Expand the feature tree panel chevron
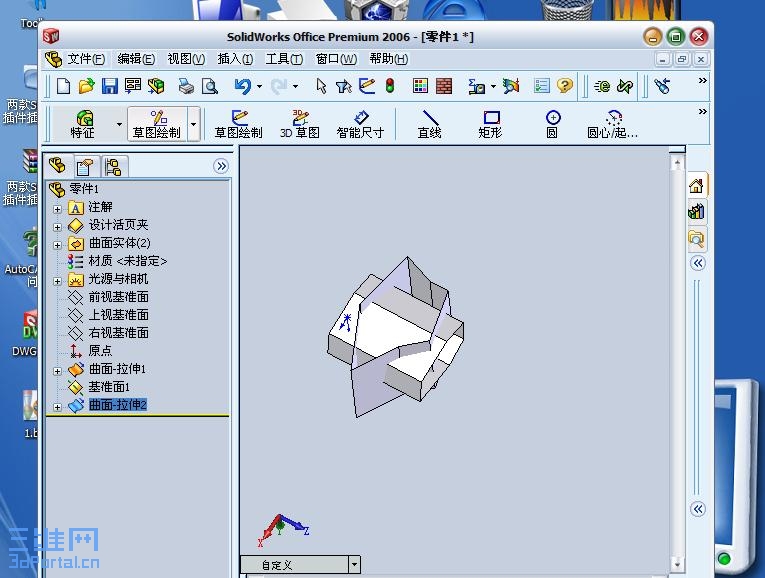This screenshot has height=578, width=765. [221, 166]
